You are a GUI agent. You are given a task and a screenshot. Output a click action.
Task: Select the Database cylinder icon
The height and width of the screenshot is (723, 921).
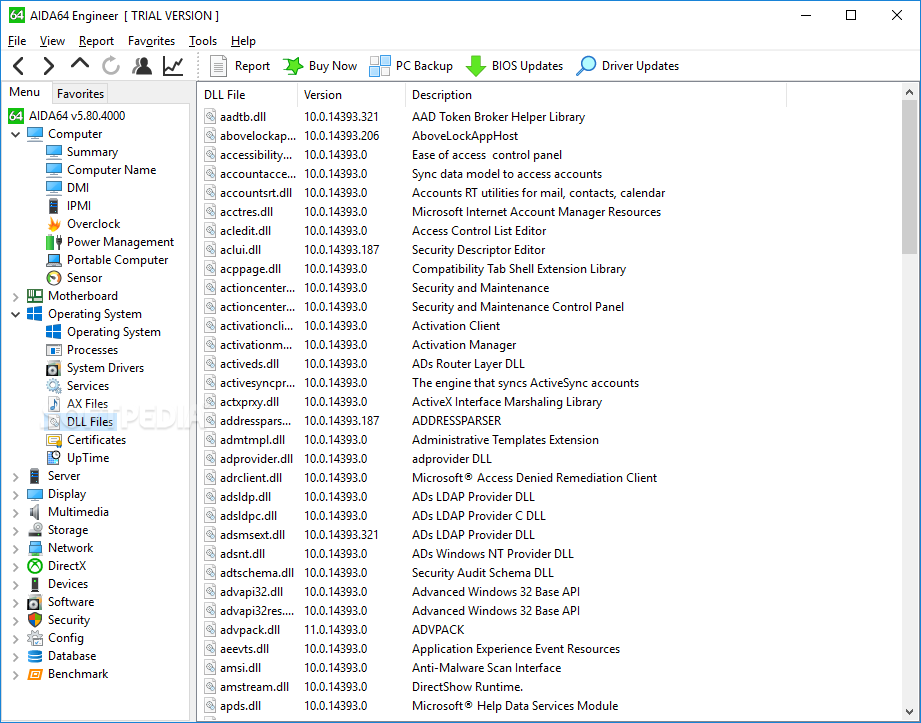pyautogui.click(x=35, y=656)
